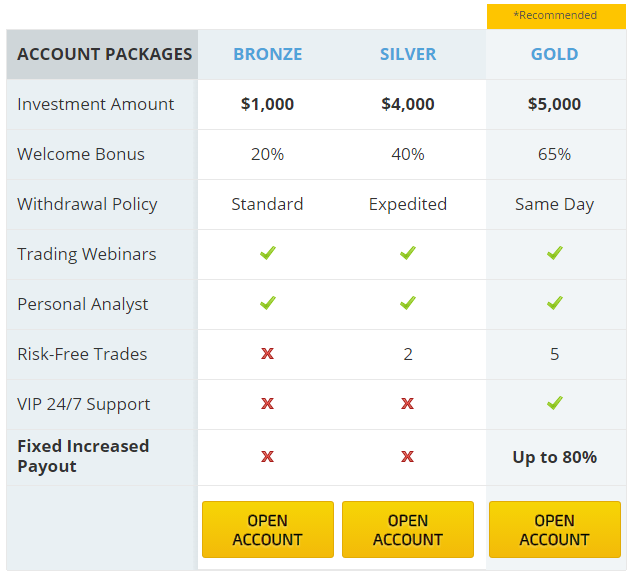Open account under Silver package
The width and height of the screenshot is (632, 576).
(x=408, y=530)
